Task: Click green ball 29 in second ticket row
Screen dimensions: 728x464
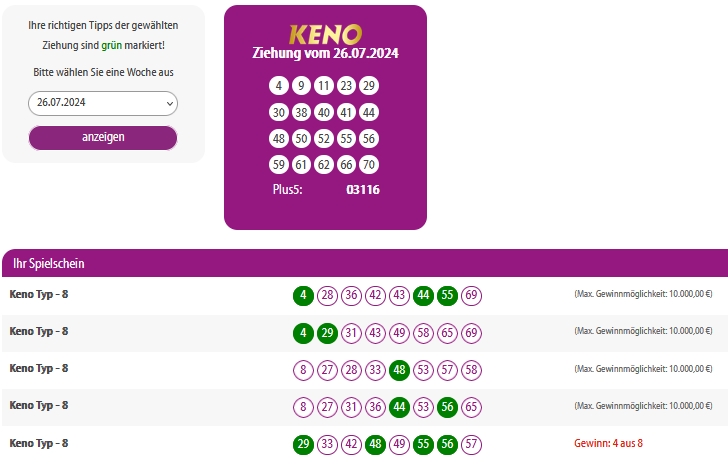Action: click(327, 332)
